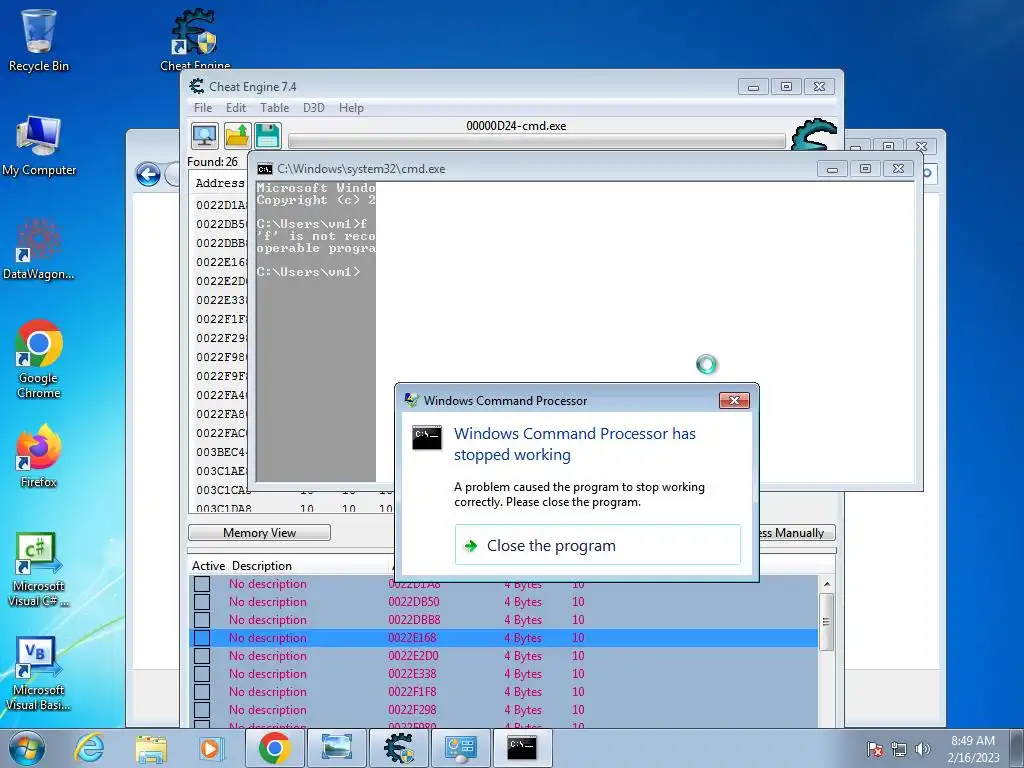Open the Table menu in Cheat Engine
The image size is (1024, 768).
(274, 108)
